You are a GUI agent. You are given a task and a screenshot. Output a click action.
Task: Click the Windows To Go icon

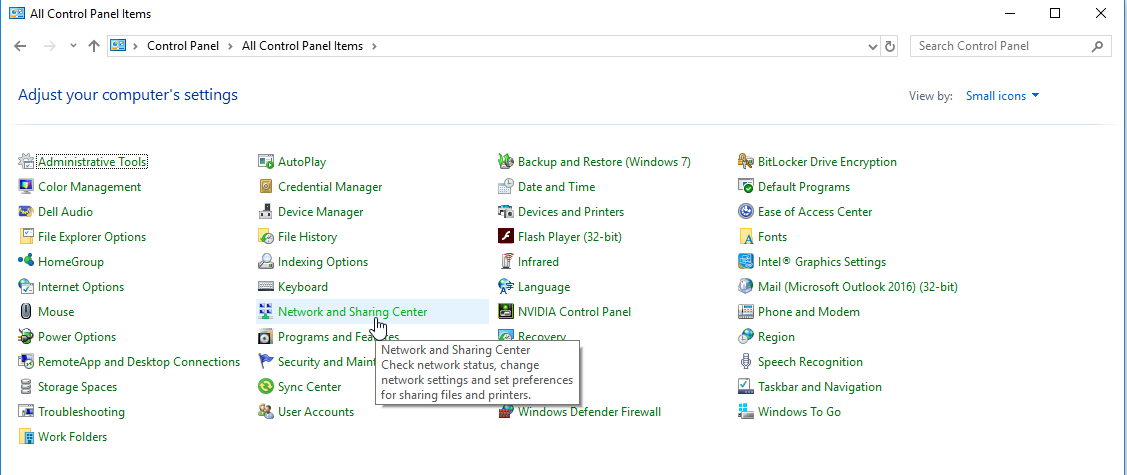point(746,412)
